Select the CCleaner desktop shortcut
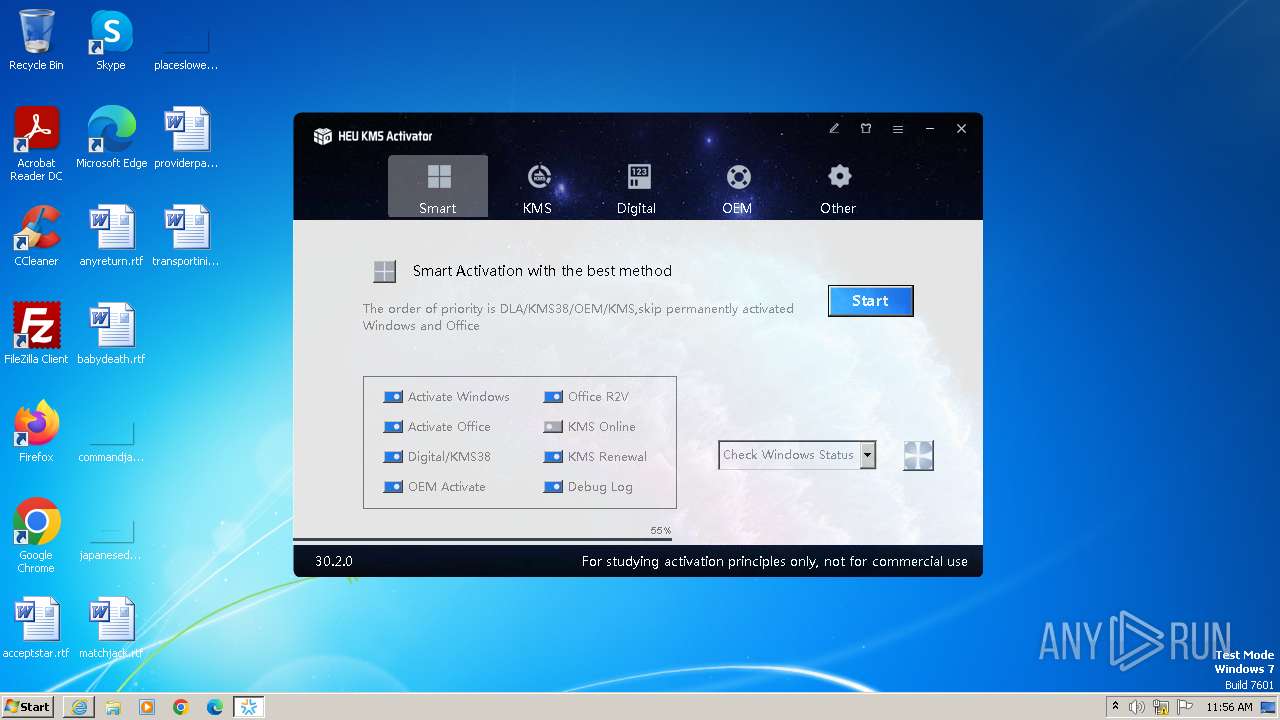The width and height of the screenshot is (1280, 720). click(x=36, y=236)
